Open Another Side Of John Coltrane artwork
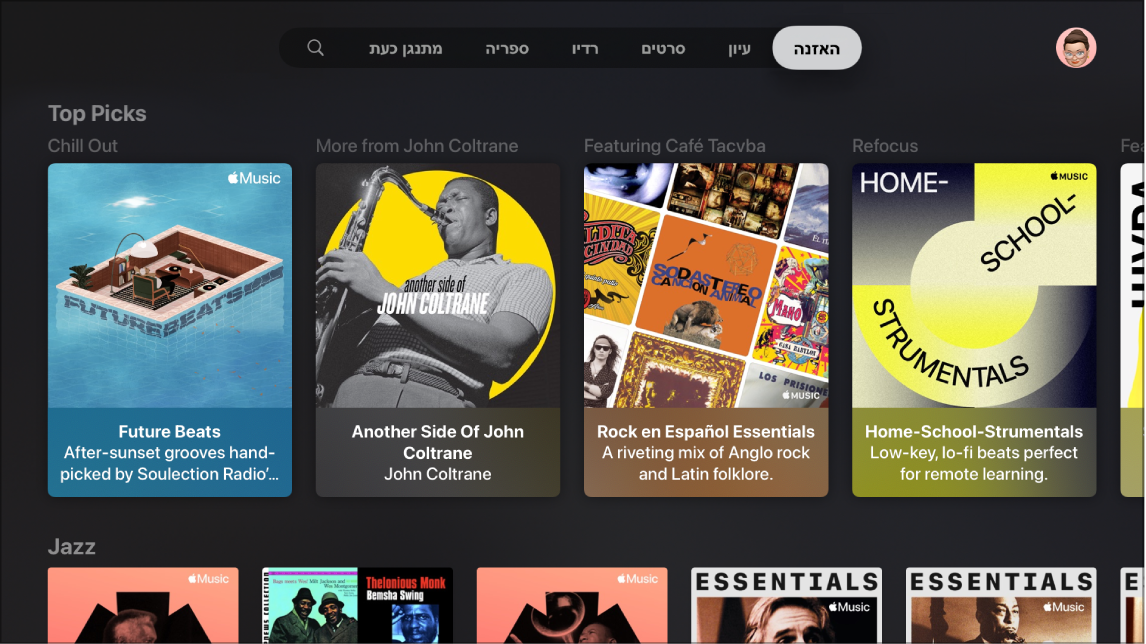The width and height of the screenshot is (1146, 644). click(x=438, y=285)
